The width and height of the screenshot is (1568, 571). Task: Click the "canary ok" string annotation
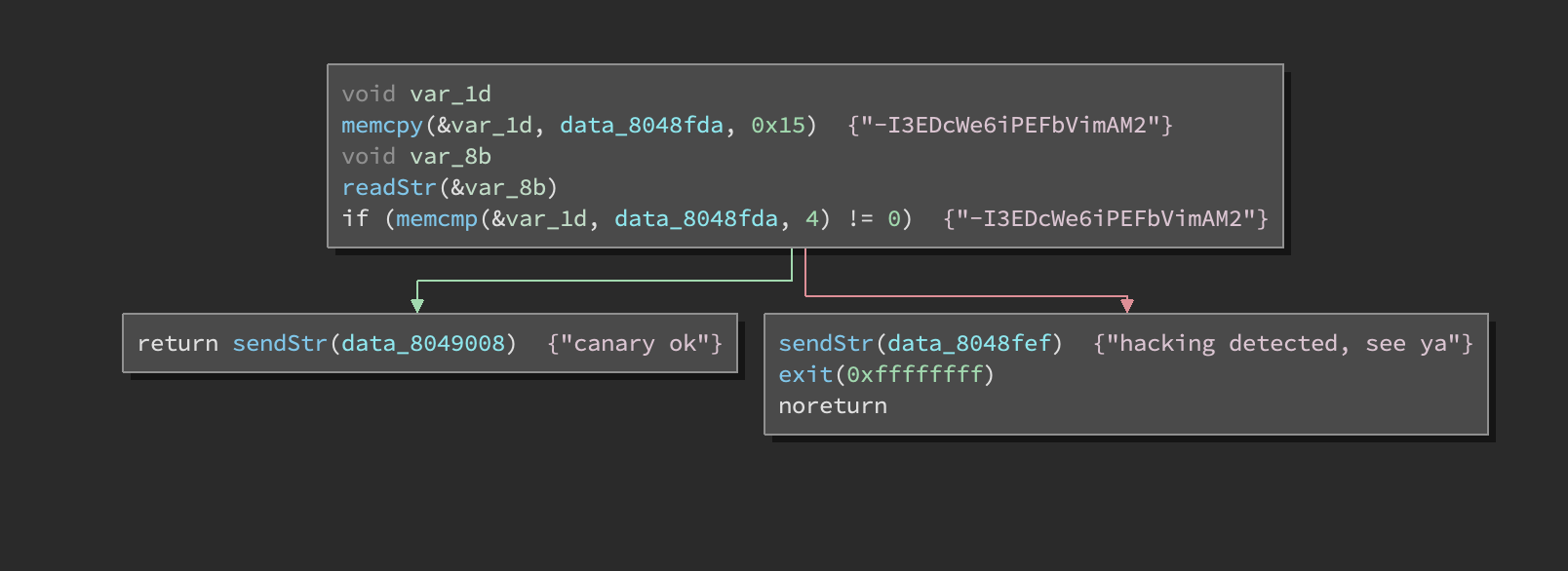coord(634,343)
